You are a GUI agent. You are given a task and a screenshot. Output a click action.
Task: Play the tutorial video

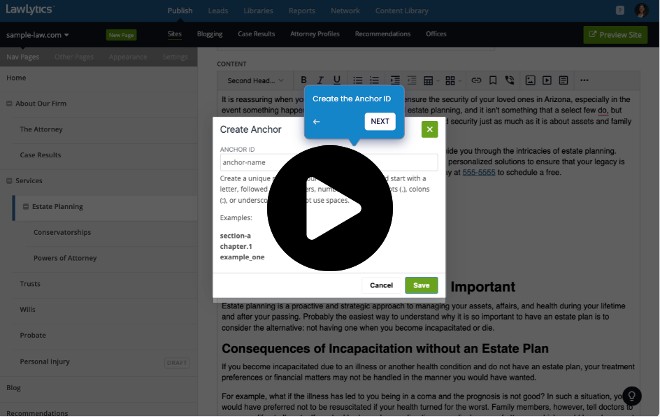[330, 208]
